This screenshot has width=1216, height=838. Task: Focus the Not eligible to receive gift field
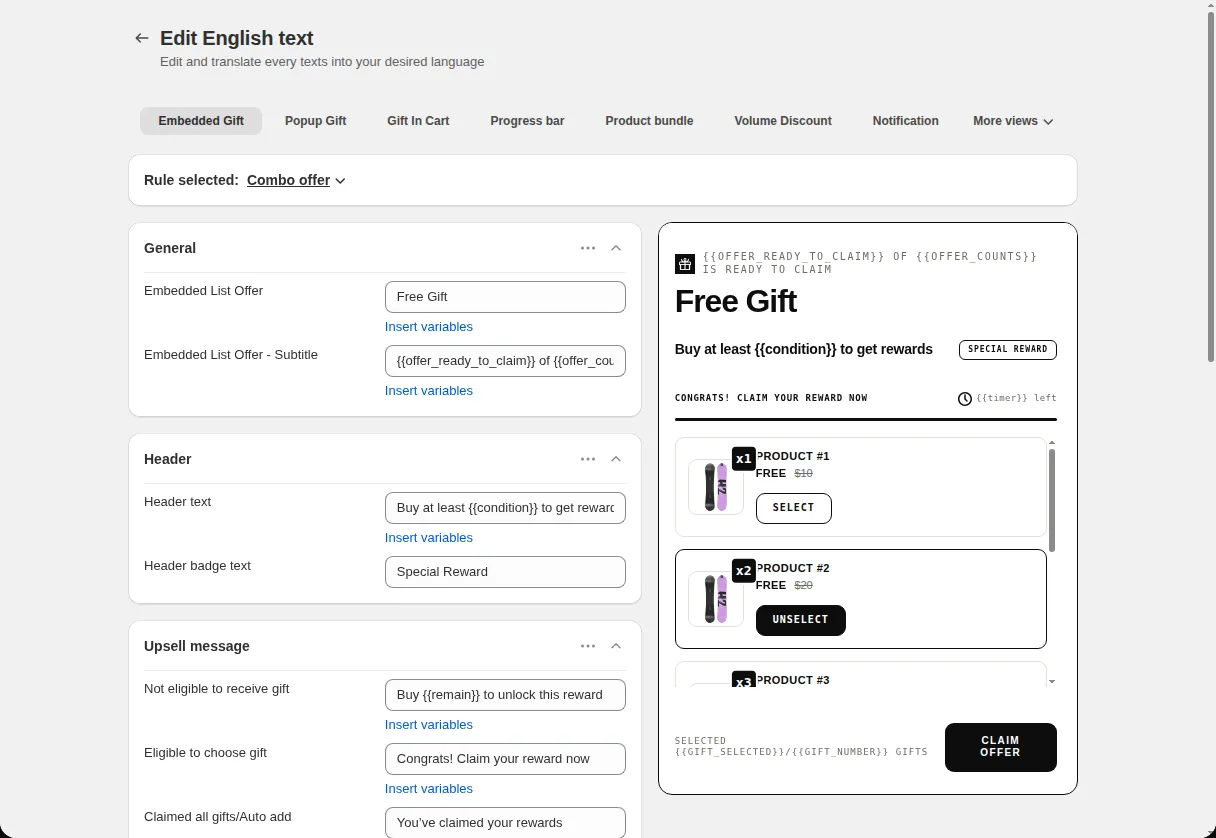pyautogui.click(x=505, y=695)
